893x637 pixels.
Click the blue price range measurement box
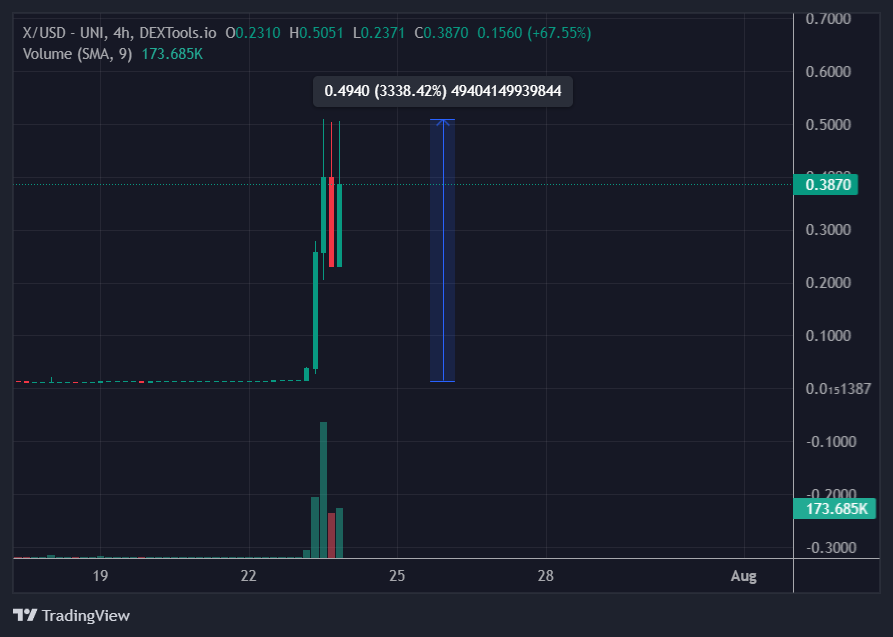[443, 250]
